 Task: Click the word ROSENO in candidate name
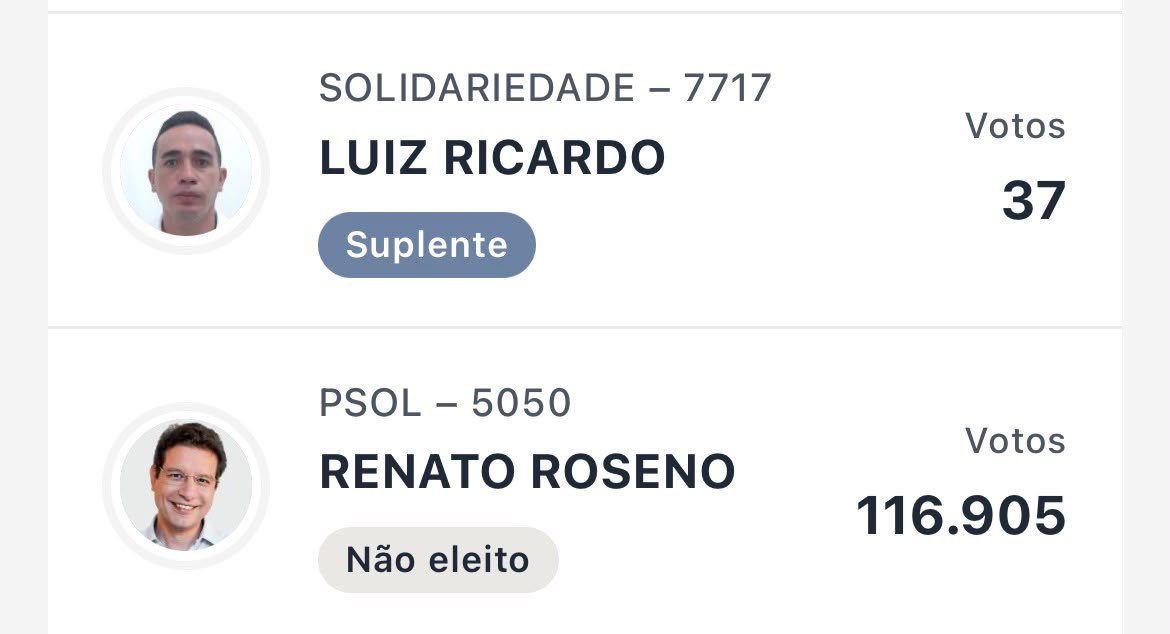633,472
